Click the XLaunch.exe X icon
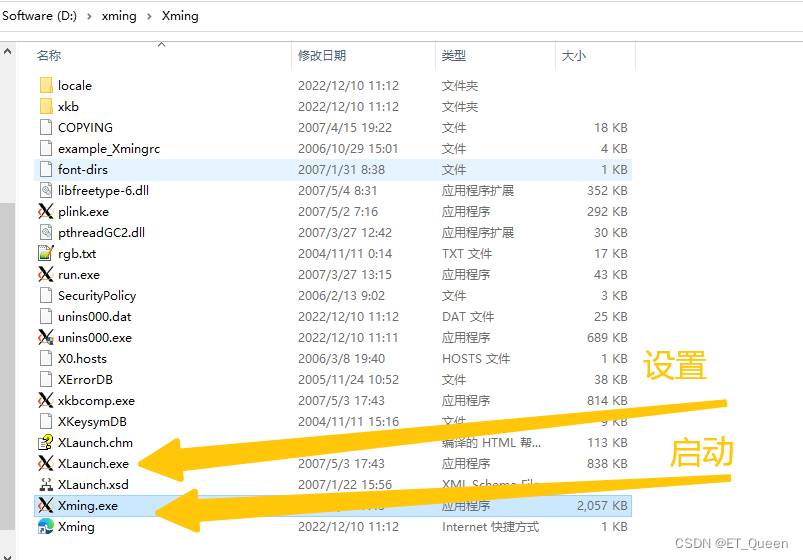 (x=46, y=464)
